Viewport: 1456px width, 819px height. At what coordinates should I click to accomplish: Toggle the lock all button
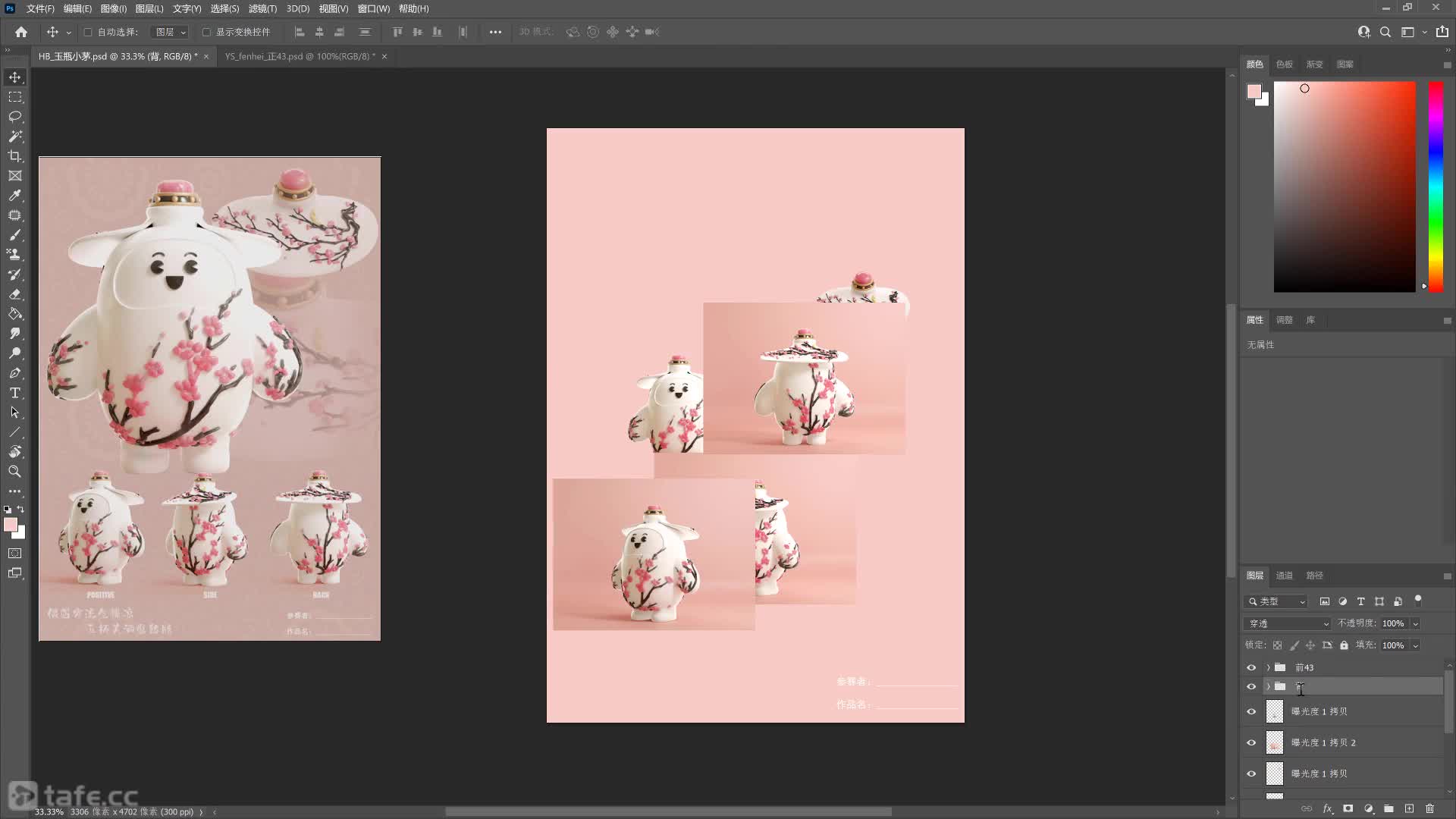[x=1344, y=645]
